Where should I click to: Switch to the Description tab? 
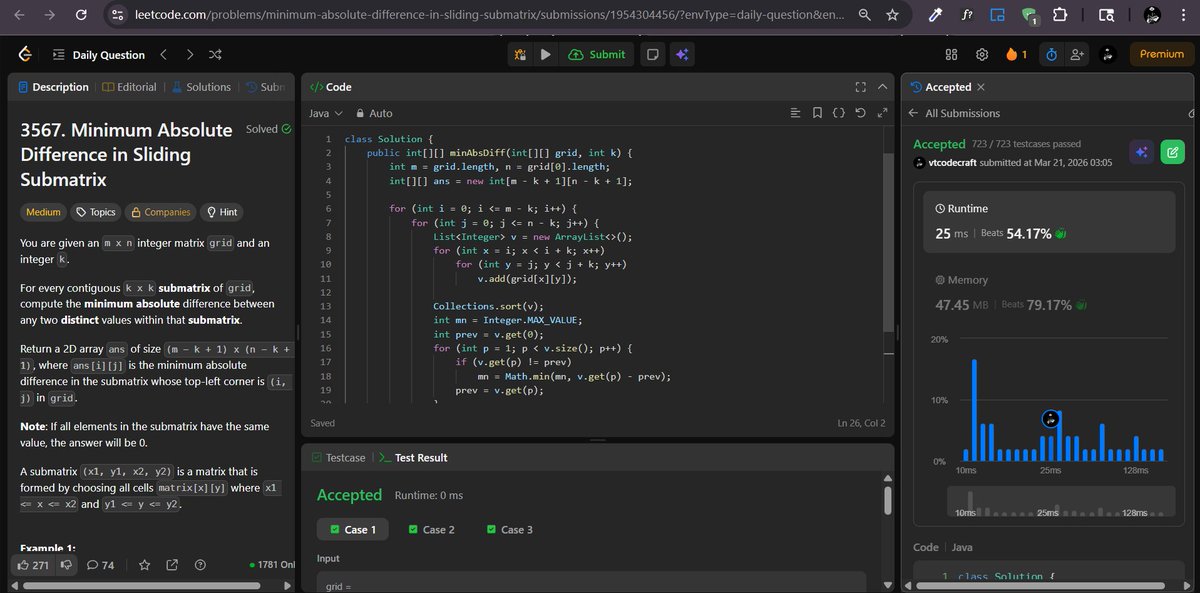[x=53, y=87]
